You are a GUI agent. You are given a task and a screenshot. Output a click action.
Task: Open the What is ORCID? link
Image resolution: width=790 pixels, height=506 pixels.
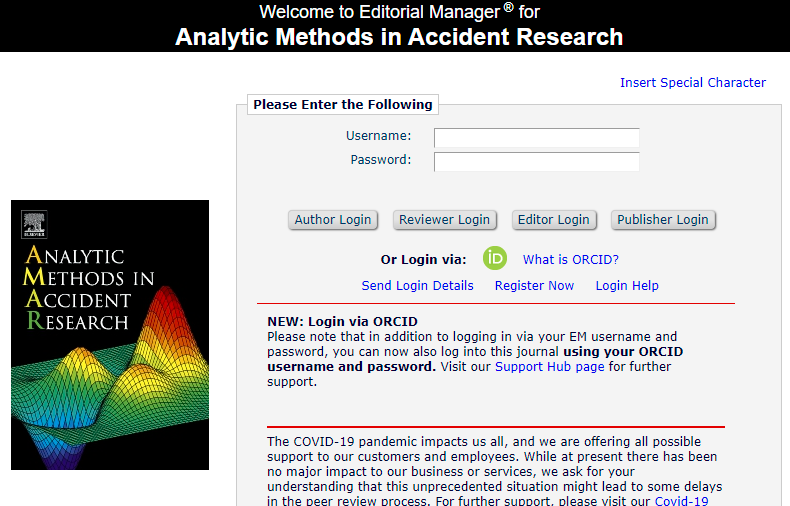coord(570,260)
